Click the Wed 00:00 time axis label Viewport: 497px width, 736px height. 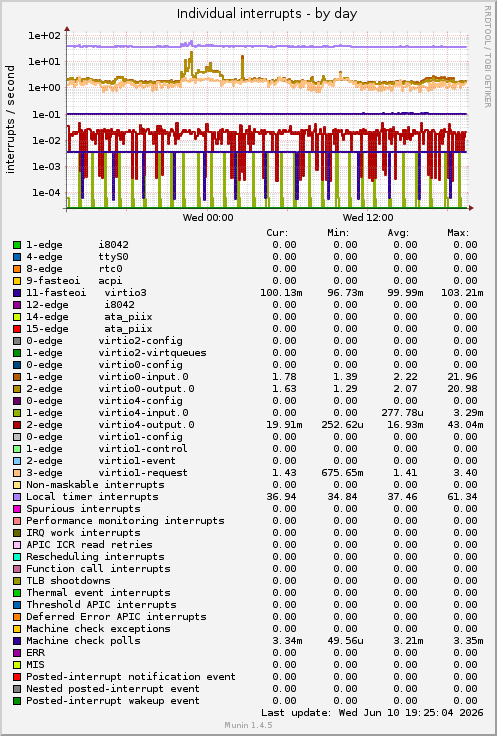207,217
